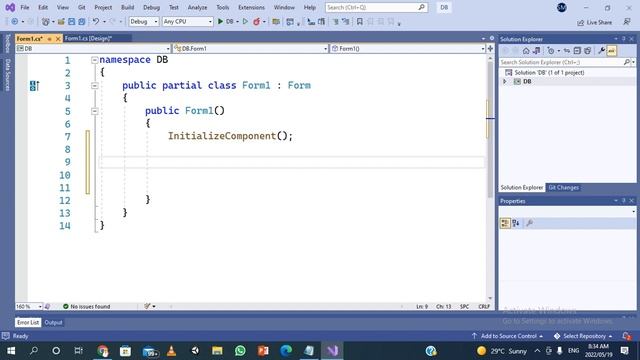This screenshot has width=640, height=360.
Task: Click Start Without Debugging outline play icon
Action: (x=245, y=22)
